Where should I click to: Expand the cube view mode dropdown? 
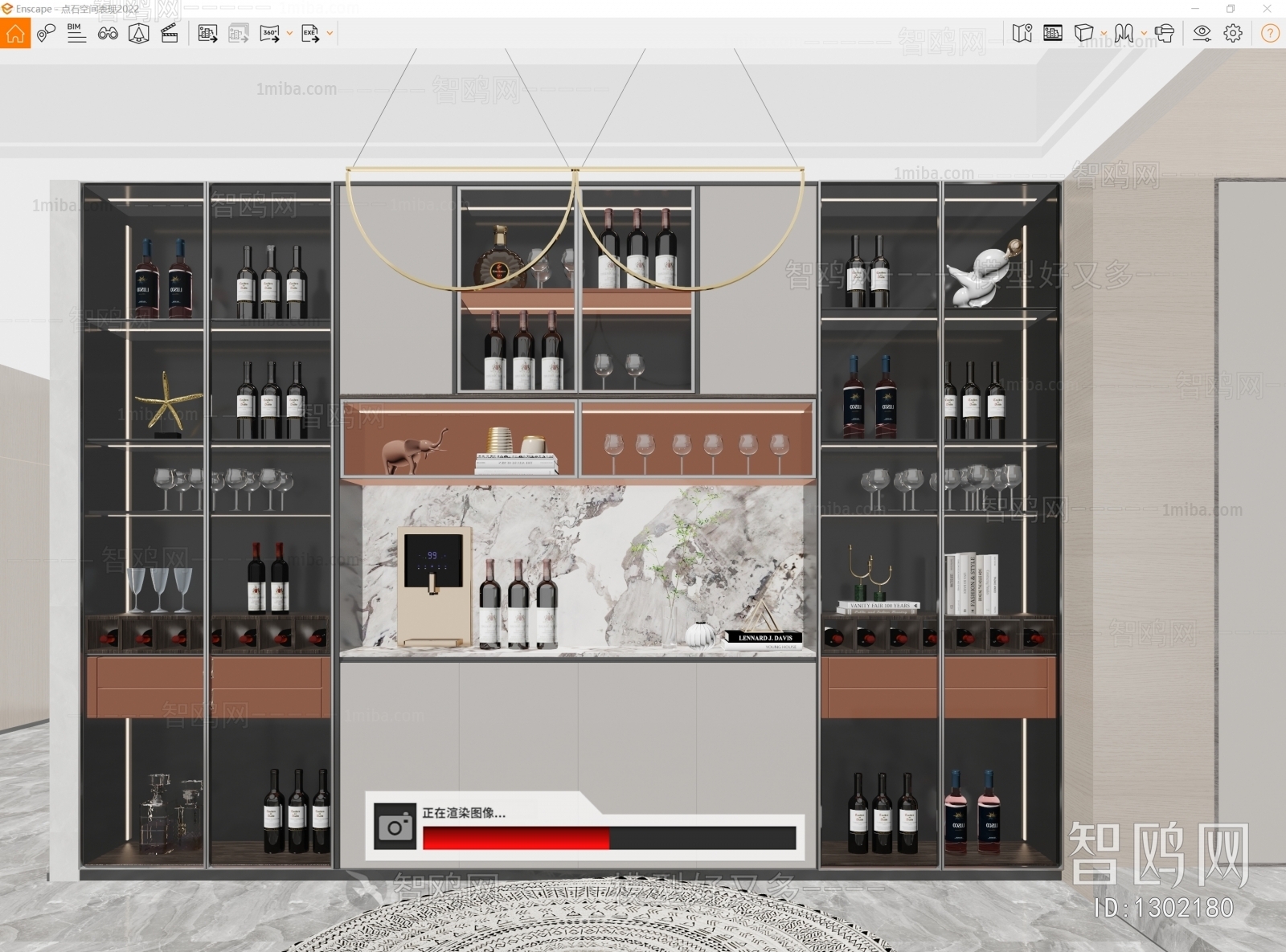click(x=1104, y=34)
